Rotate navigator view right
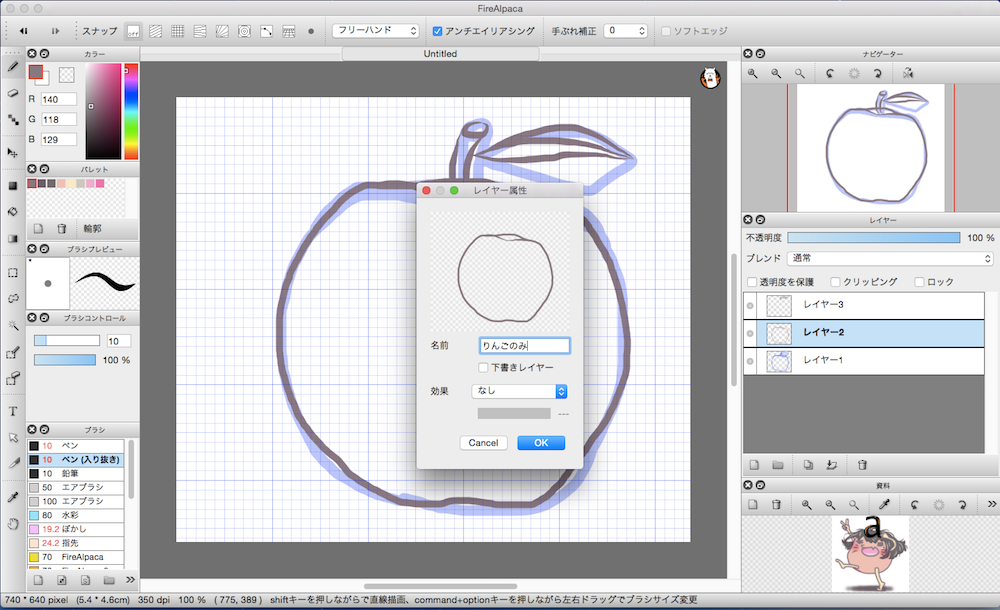The width and height of the screenshot is (1000, 610). click(x=878, y=74)
